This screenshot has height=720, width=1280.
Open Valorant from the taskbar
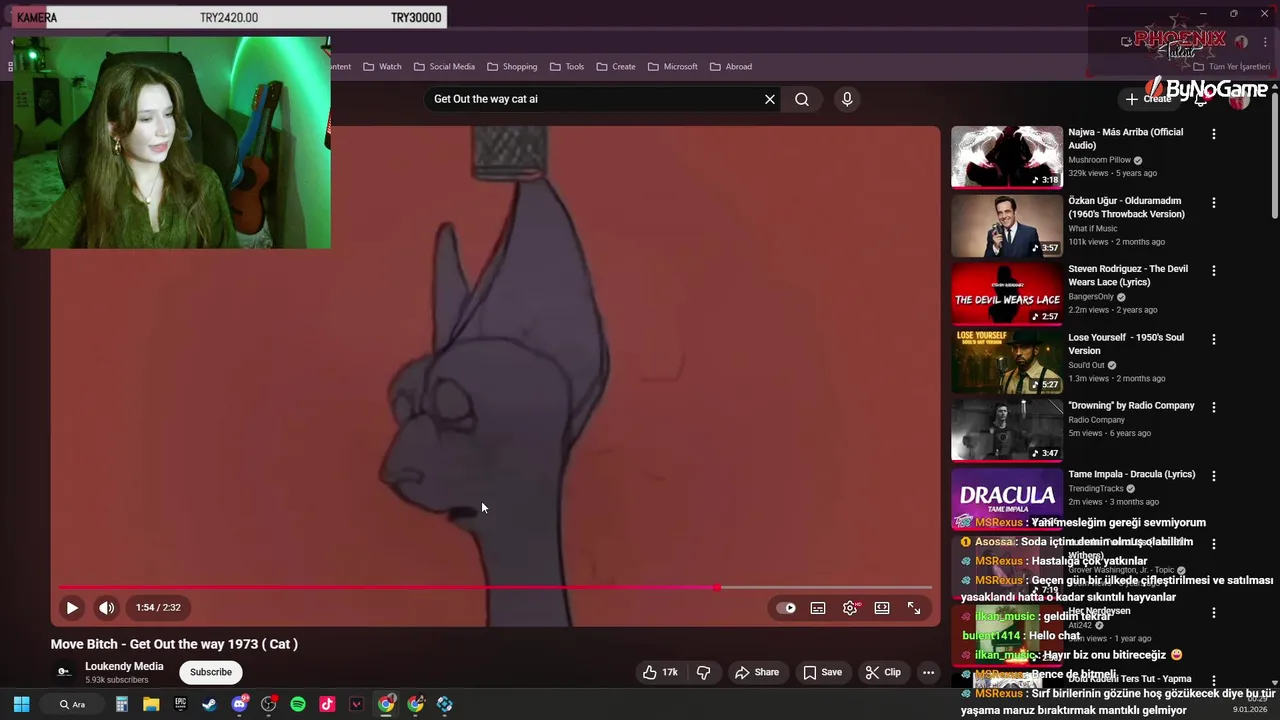pyautogui.click(x=356, y=704)
